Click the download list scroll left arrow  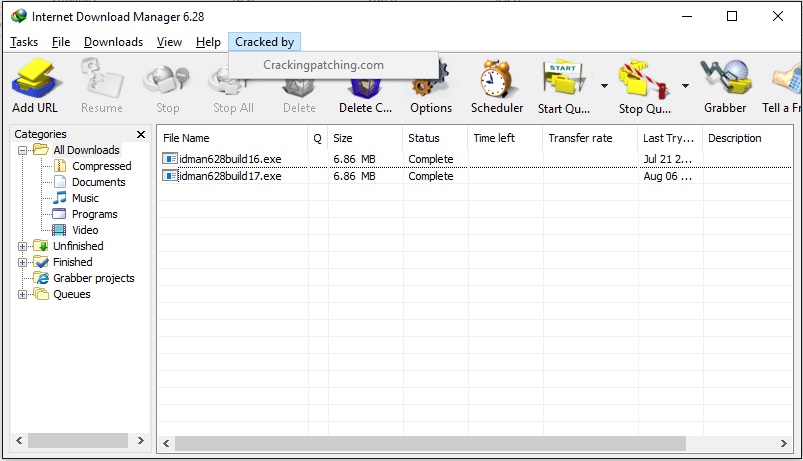pyautogui.click(x=166, y=444)
